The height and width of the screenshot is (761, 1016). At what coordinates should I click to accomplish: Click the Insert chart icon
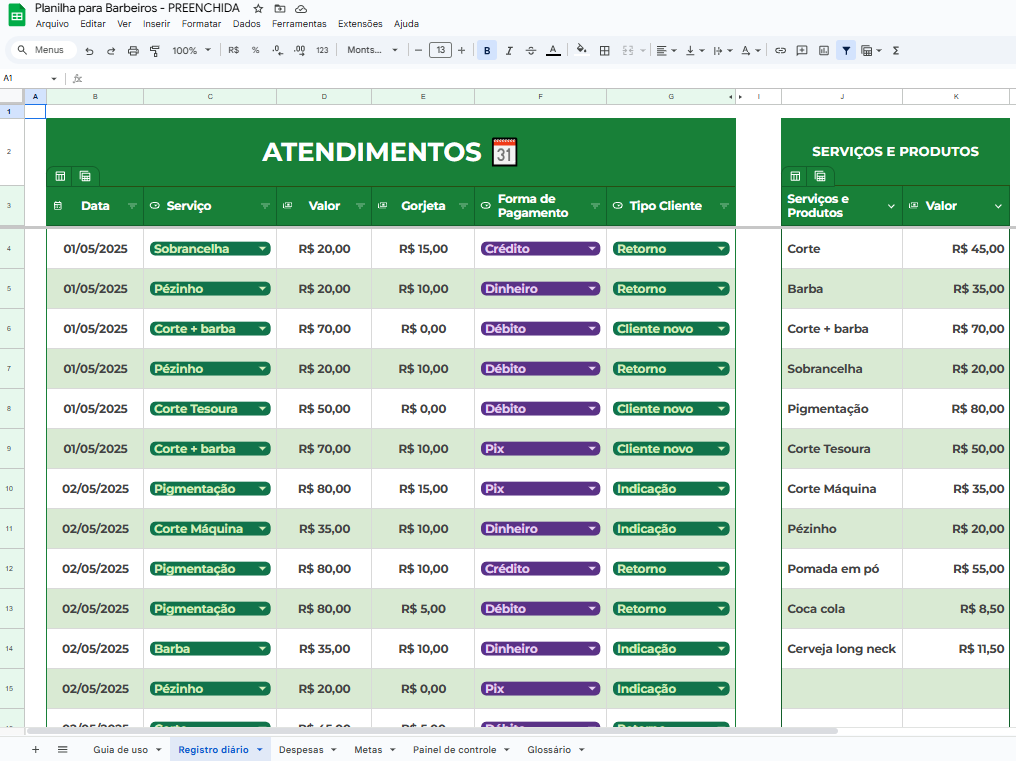(x=824, y=50)
